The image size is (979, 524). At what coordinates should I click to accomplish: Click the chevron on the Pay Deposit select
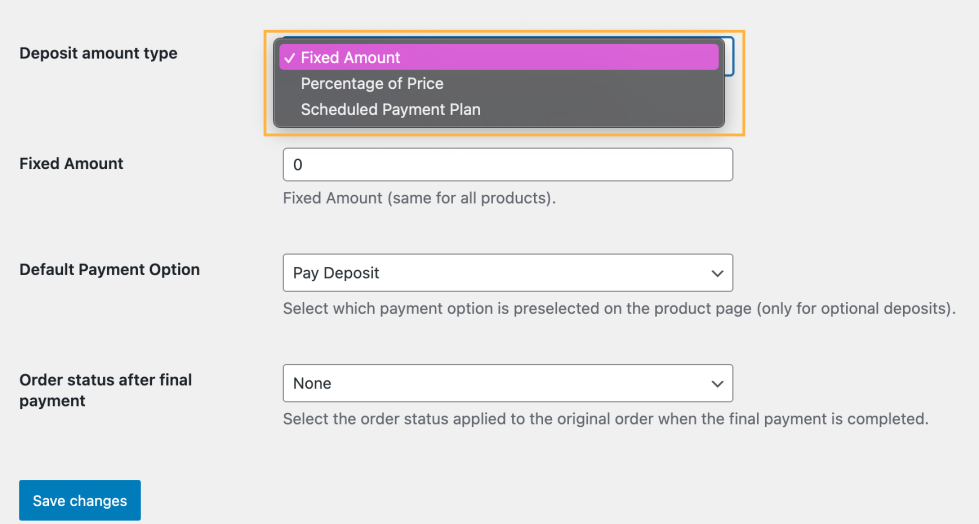[x=717, y=273]
